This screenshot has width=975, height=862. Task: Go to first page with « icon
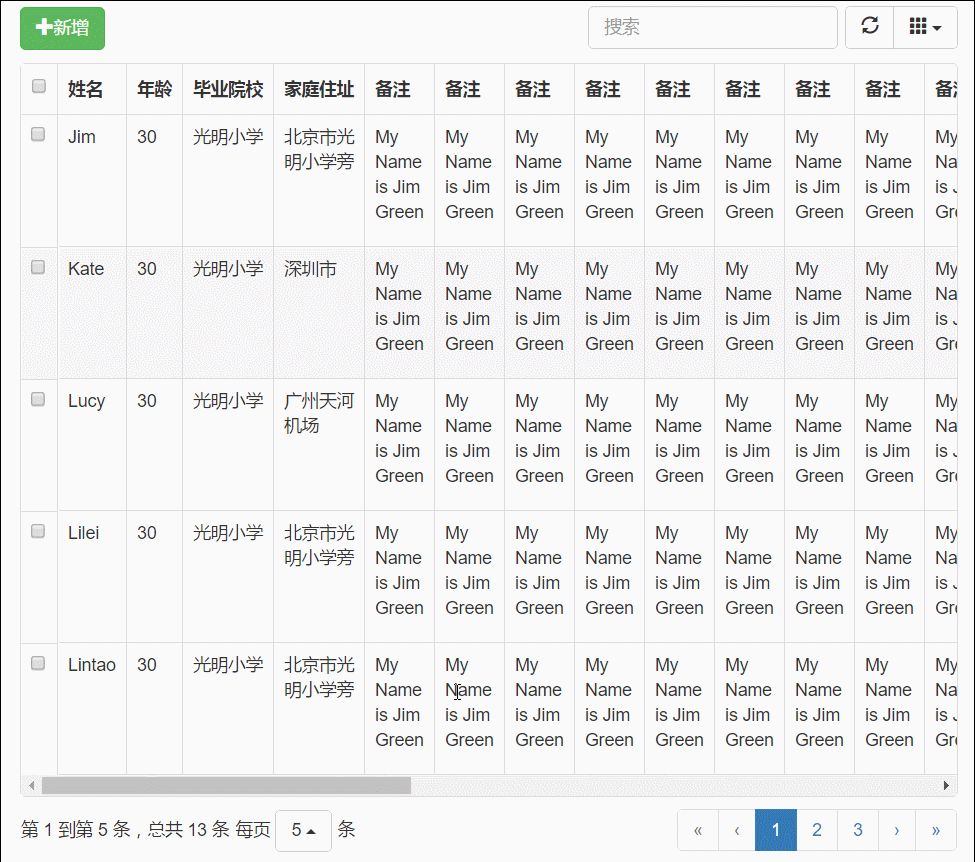click(x=698, y=830)
